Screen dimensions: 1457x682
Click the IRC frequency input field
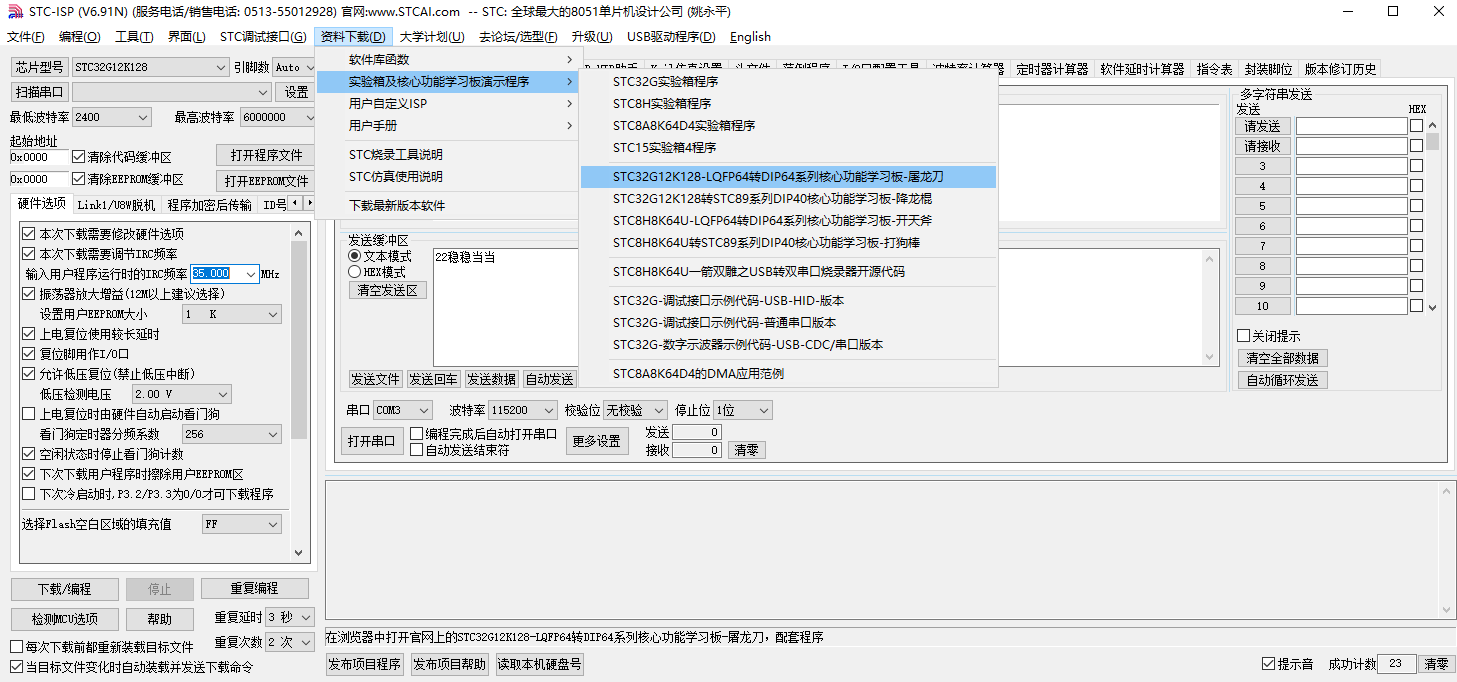point(225,274)
